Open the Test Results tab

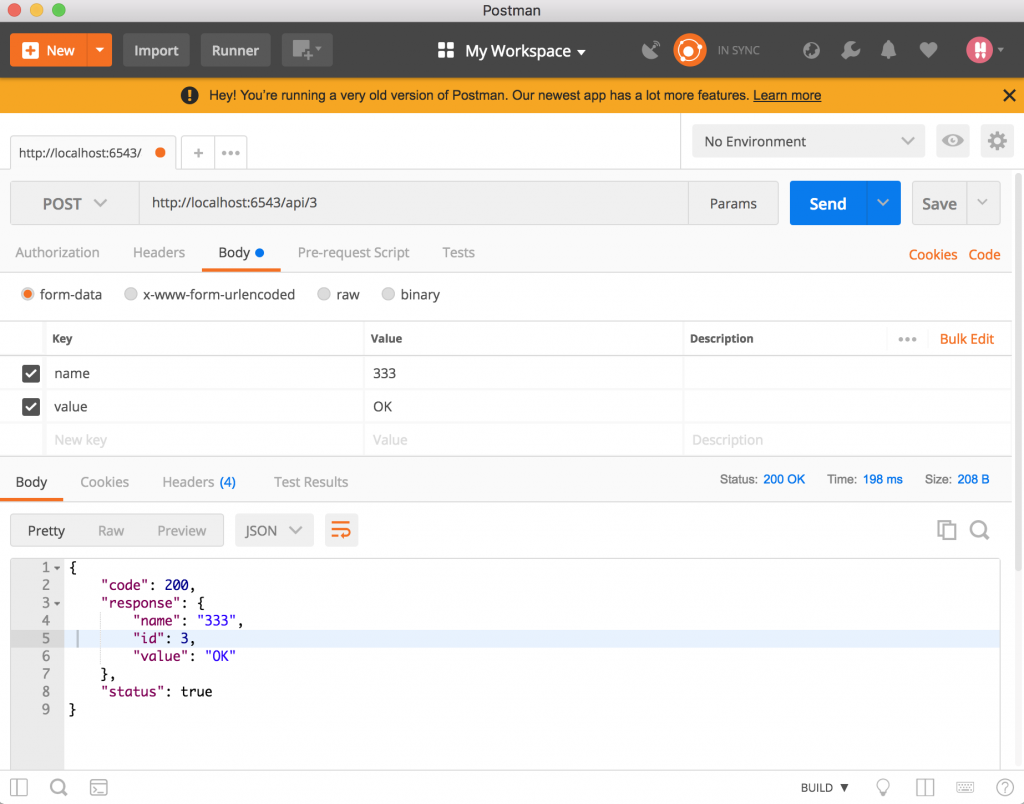pos(311,482)
